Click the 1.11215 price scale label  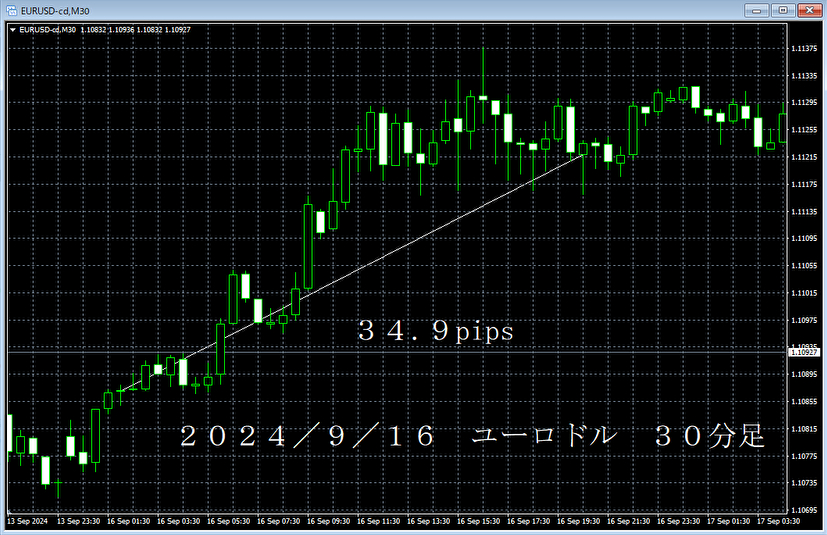click(804, 157)
